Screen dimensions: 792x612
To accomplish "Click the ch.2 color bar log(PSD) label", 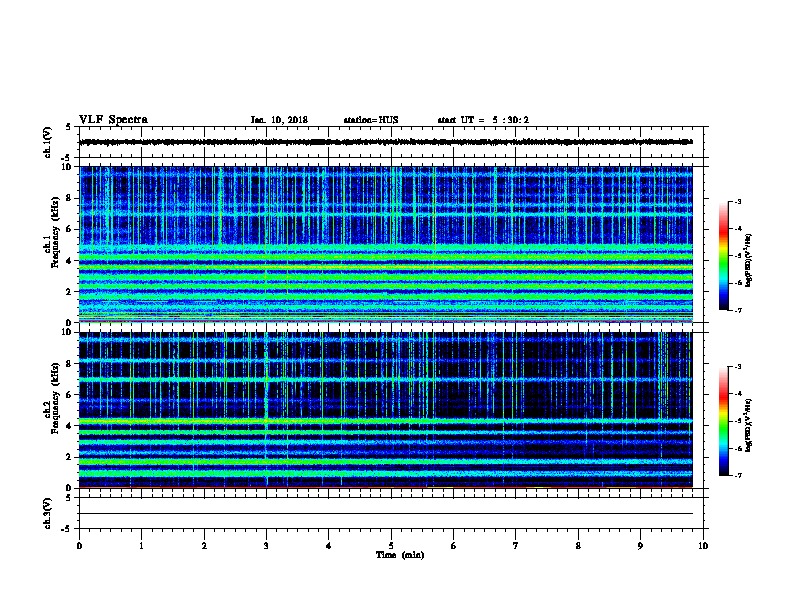I will click(748, 425).
